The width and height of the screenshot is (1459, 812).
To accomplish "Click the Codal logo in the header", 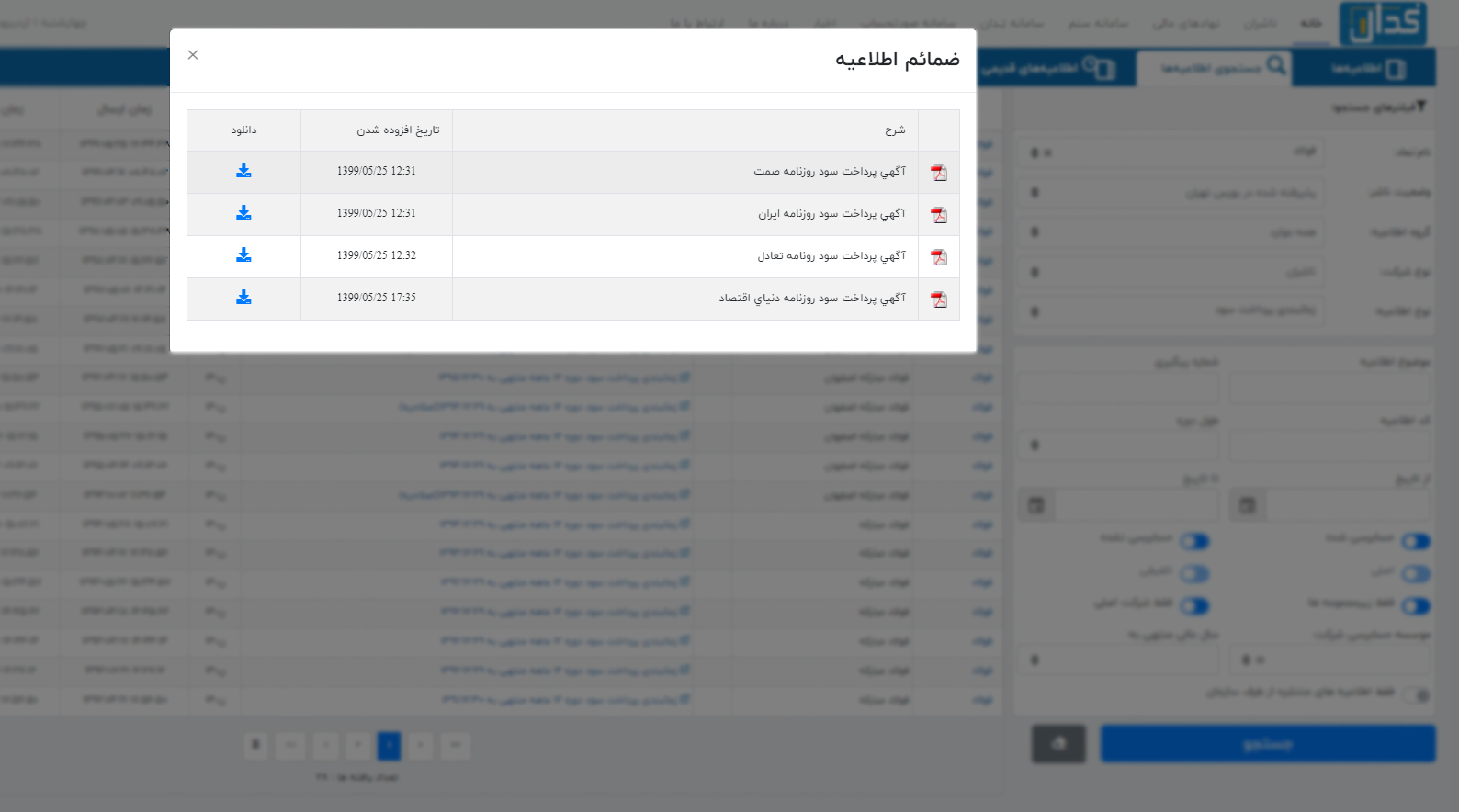I will click(1382, 23).
